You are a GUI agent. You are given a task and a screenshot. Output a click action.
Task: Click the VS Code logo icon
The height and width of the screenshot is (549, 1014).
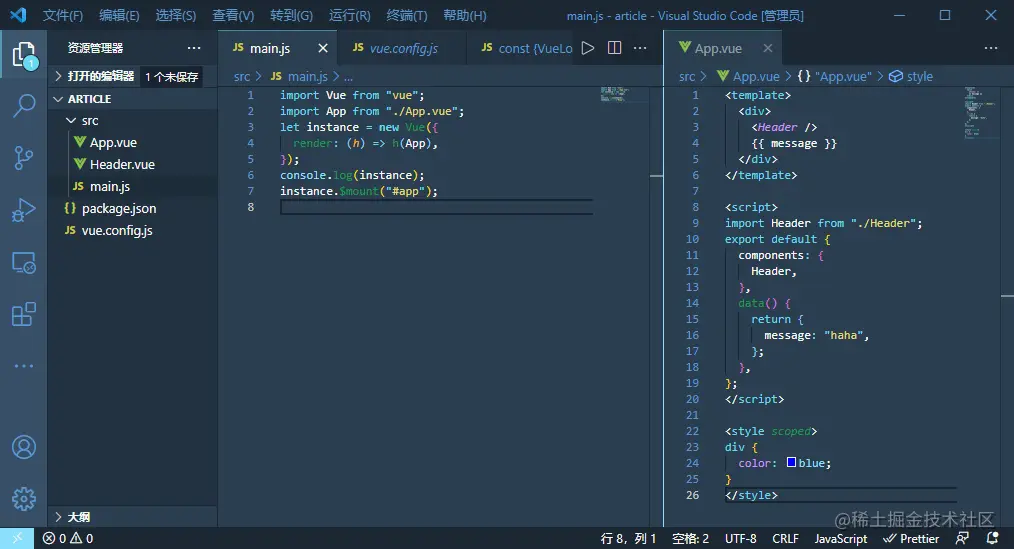pyautogui.click(x=19, y=15)
